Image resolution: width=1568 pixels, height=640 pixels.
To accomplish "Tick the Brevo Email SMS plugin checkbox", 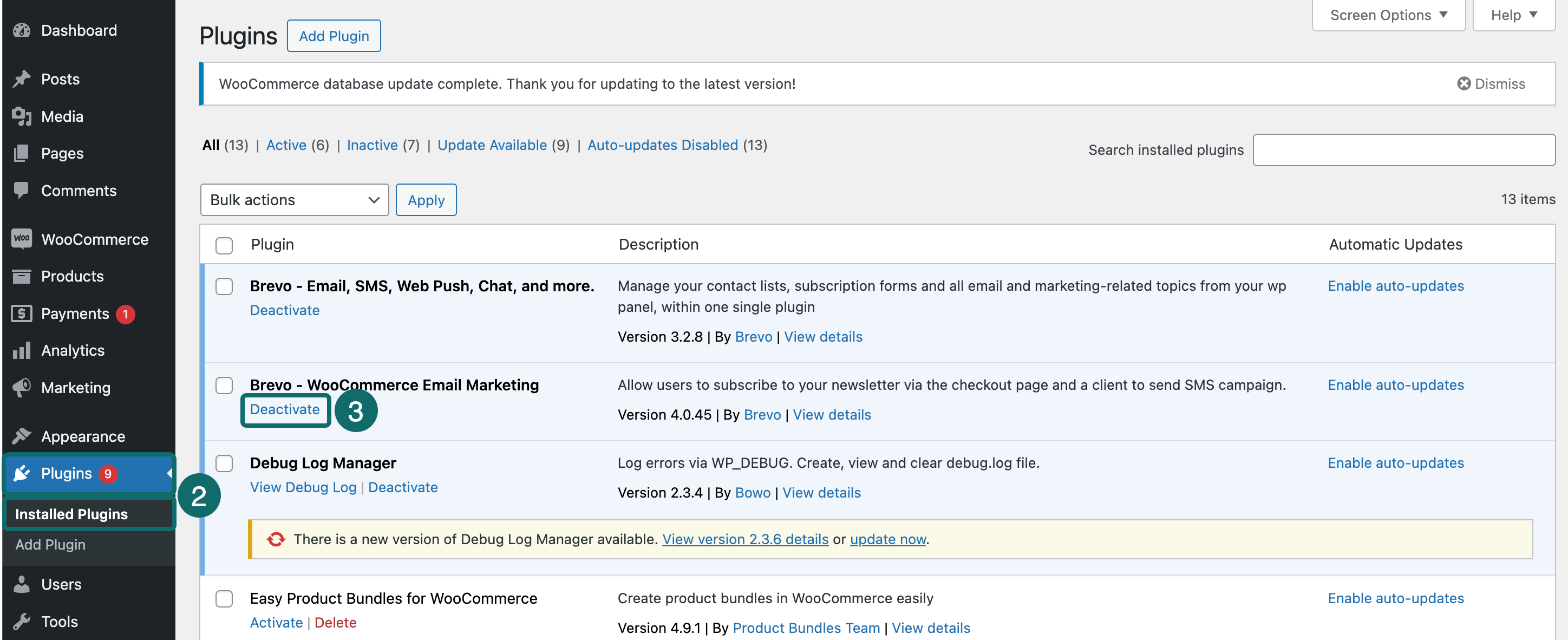I will click(x=224, y=286).
